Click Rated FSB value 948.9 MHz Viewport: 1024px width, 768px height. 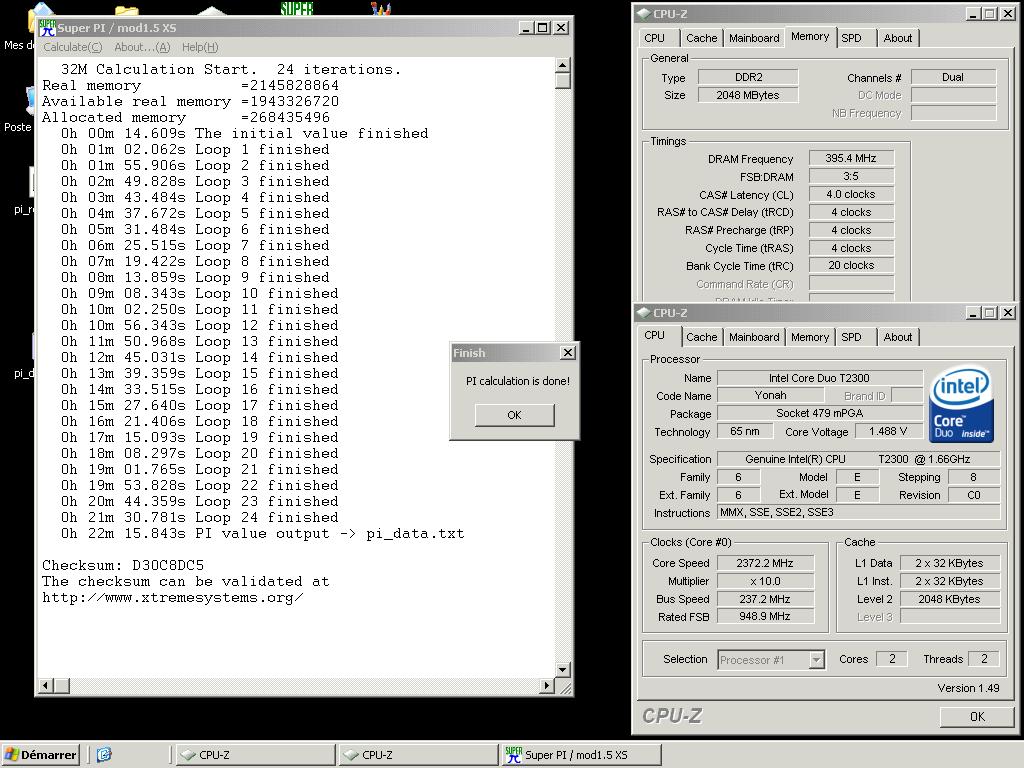[x=765, y=616]
